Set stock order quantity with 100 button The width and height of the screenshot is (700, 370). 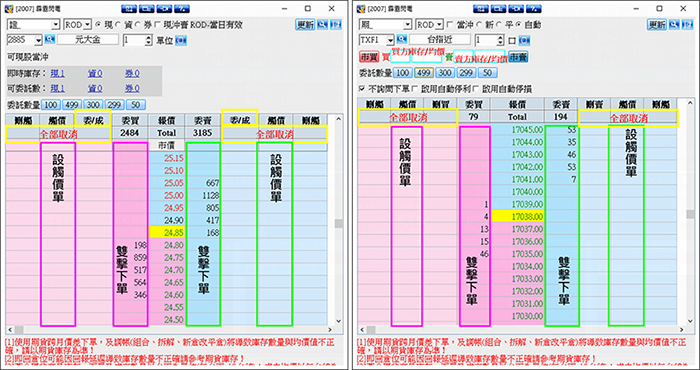click(x=50, y=105)
